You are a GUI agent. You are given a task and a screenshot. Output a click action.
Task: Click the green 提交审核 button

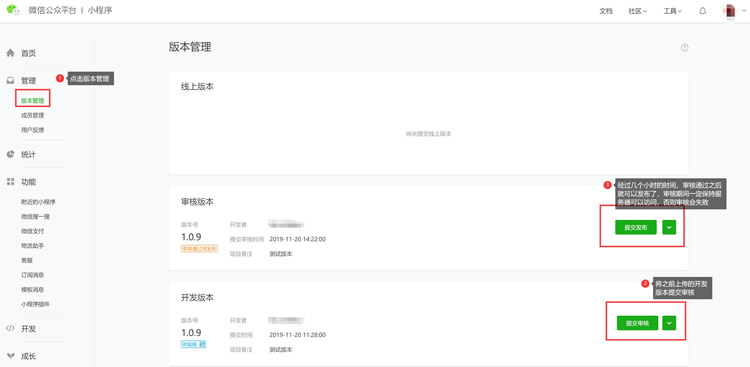tap(637, 323)
